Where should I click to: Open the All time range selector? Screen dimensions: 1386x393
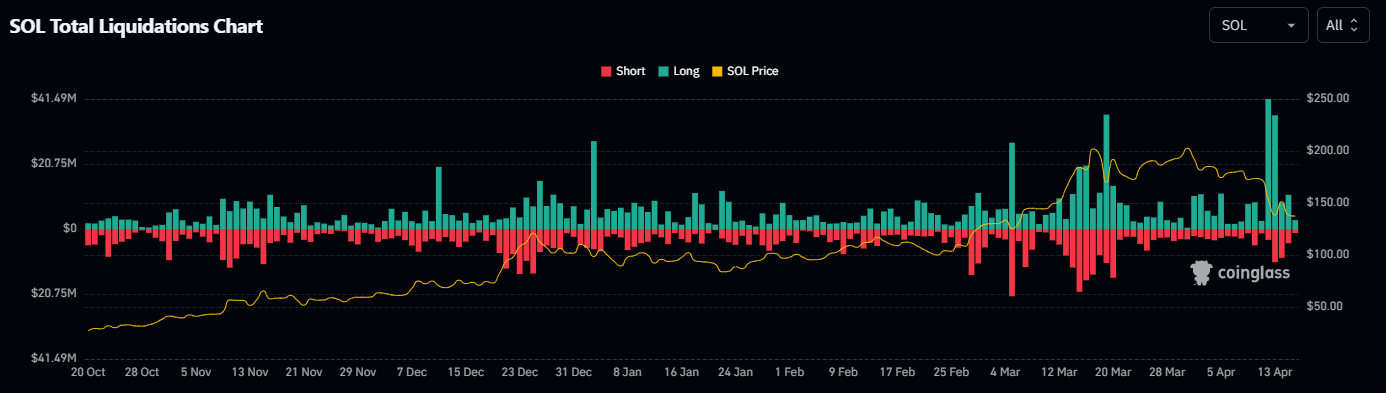click(1342, 25)
